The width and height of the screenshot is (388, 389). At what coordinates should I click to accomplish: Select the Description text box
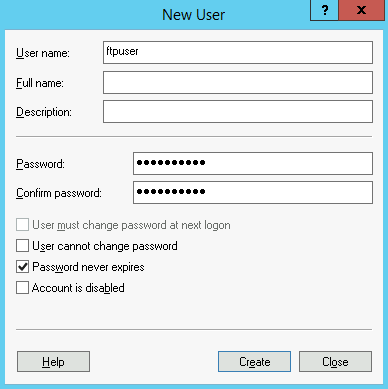pyautogui.click(x=238, y=112)
